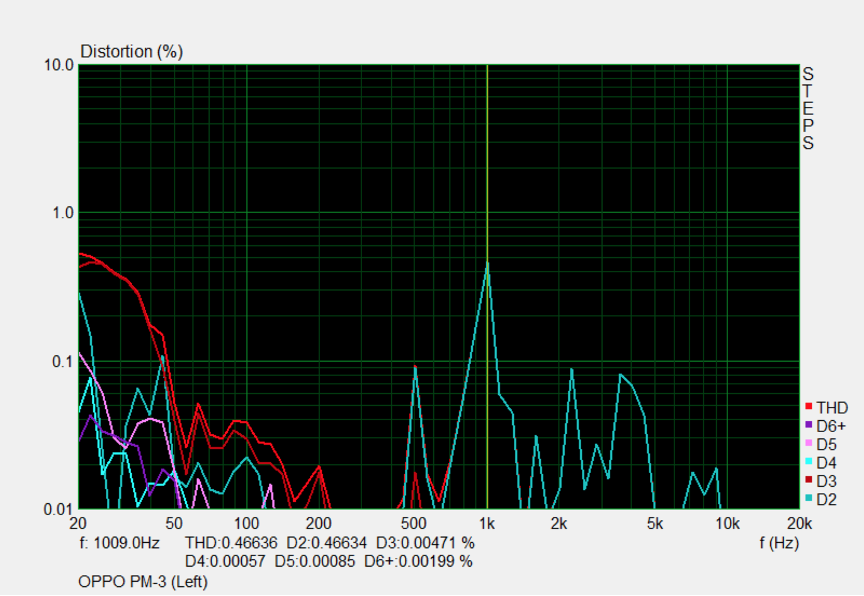Click the D4 legend label
The image size is (864, 596).
(x=827, y=463)
